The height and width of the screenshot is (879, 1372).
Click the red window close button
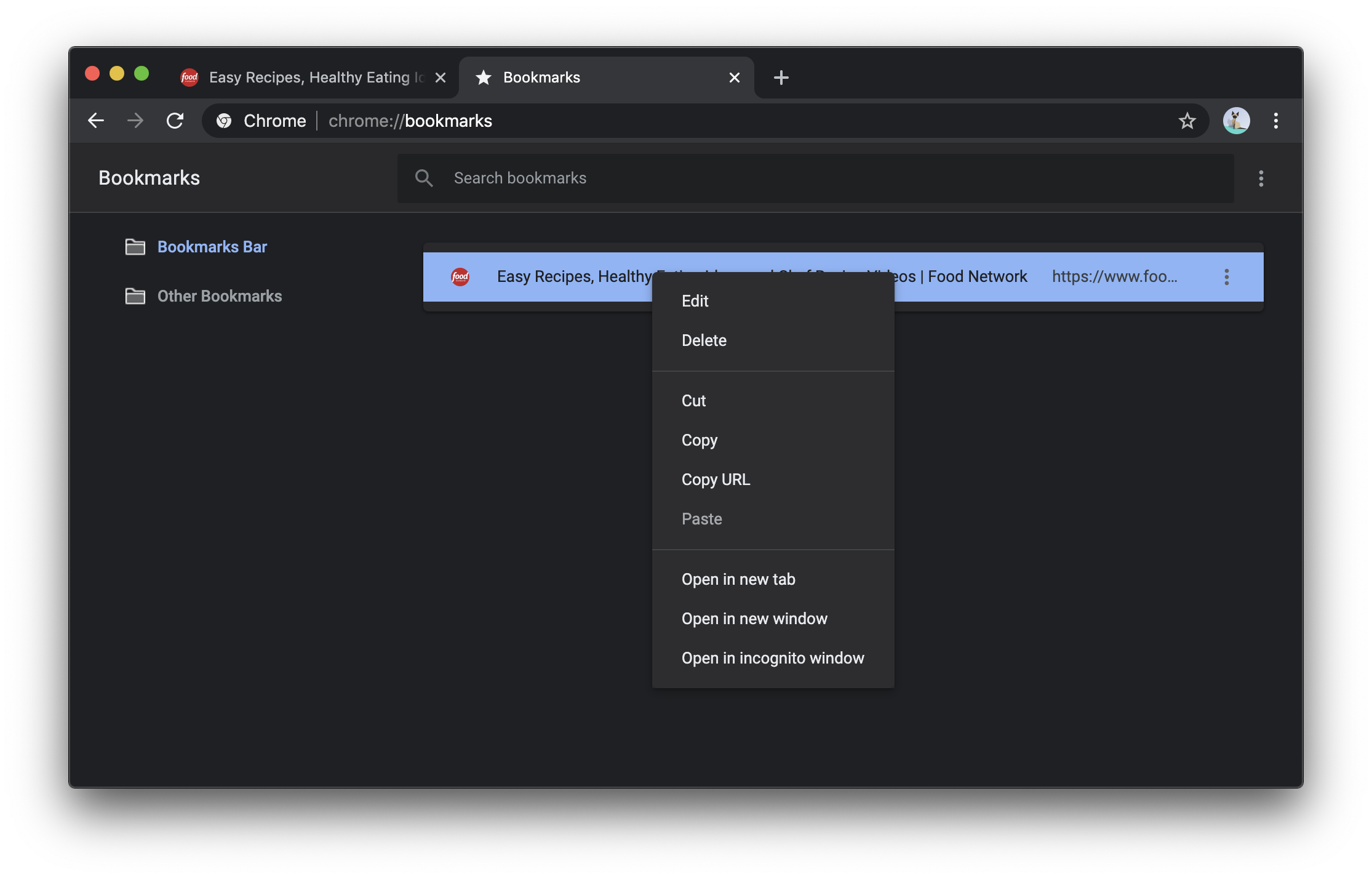(x=92, y=74)
